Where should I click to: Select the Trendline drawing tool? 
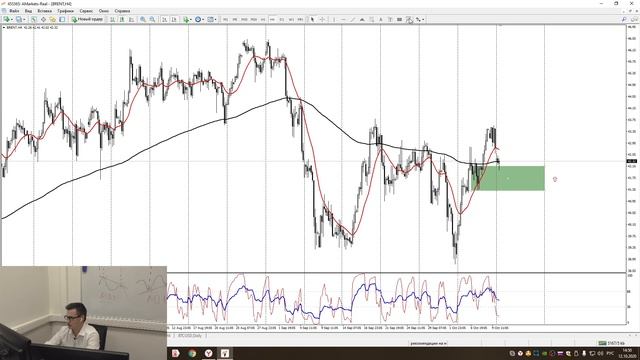tap(353, 19)
